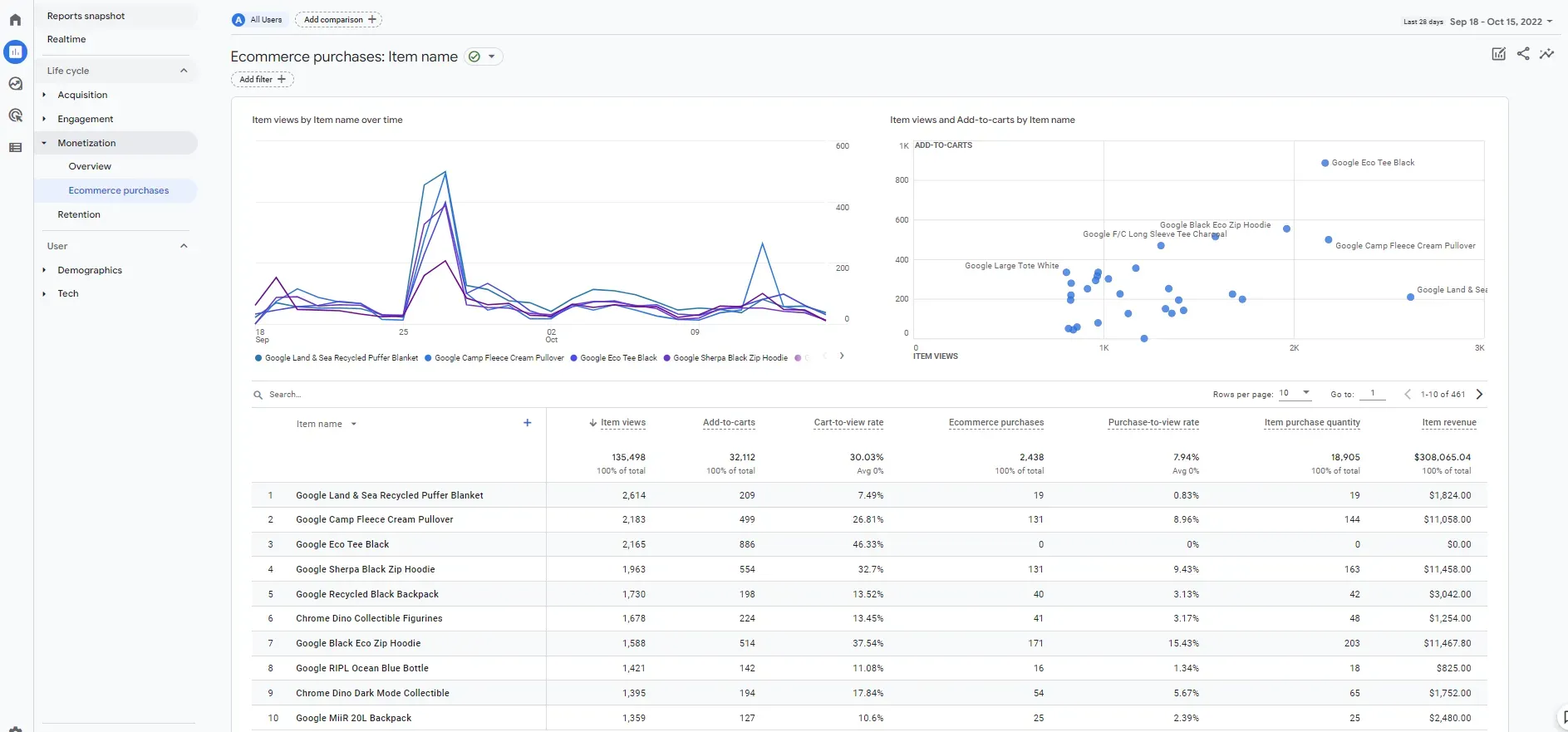Click the Google Large Tote White scatter point
1568x732 pixels.
coord(1066,273)
